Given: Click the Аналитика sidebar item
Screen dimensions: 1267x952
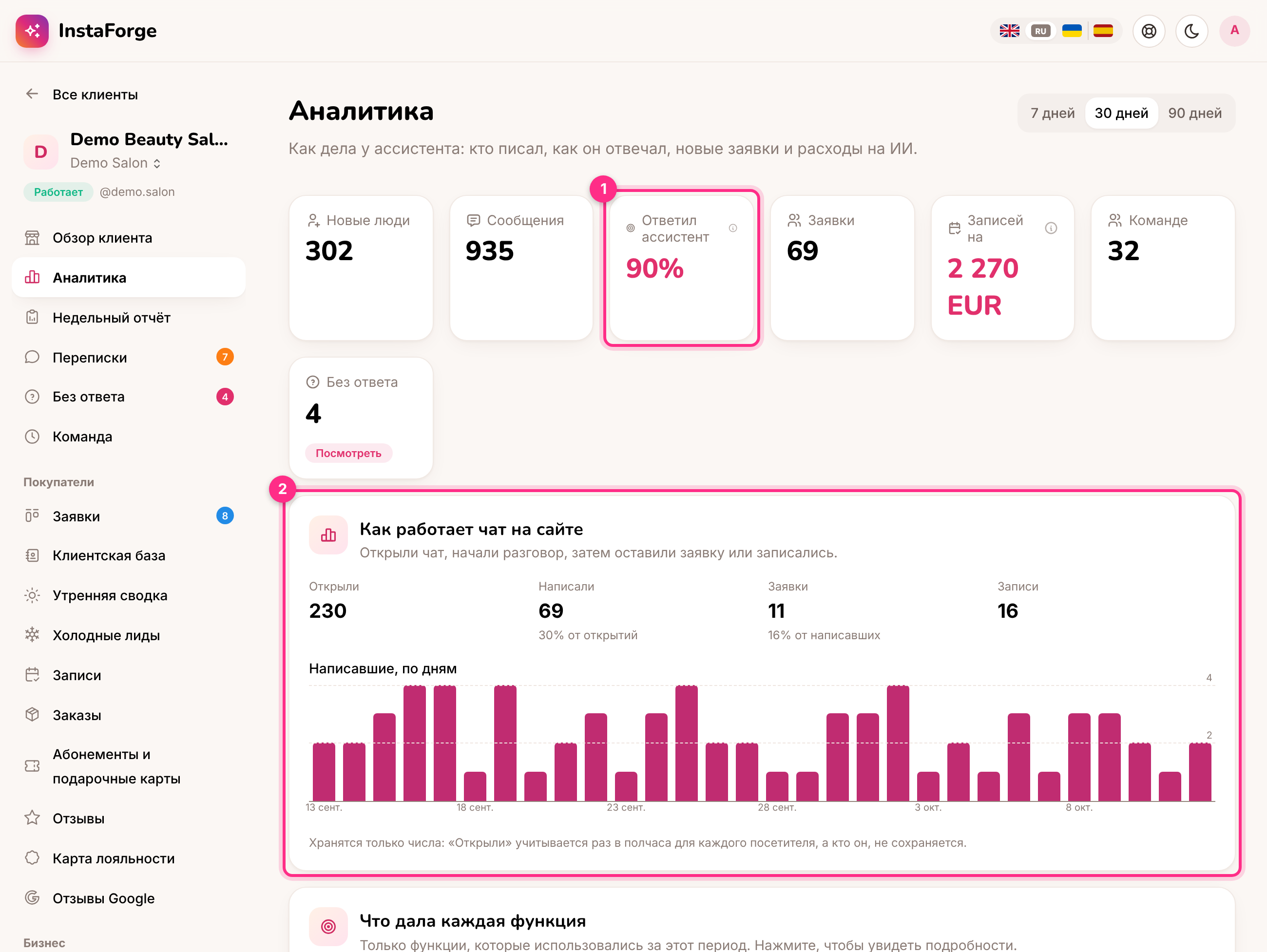Looking at the screenshot, I should coord(128,278).
